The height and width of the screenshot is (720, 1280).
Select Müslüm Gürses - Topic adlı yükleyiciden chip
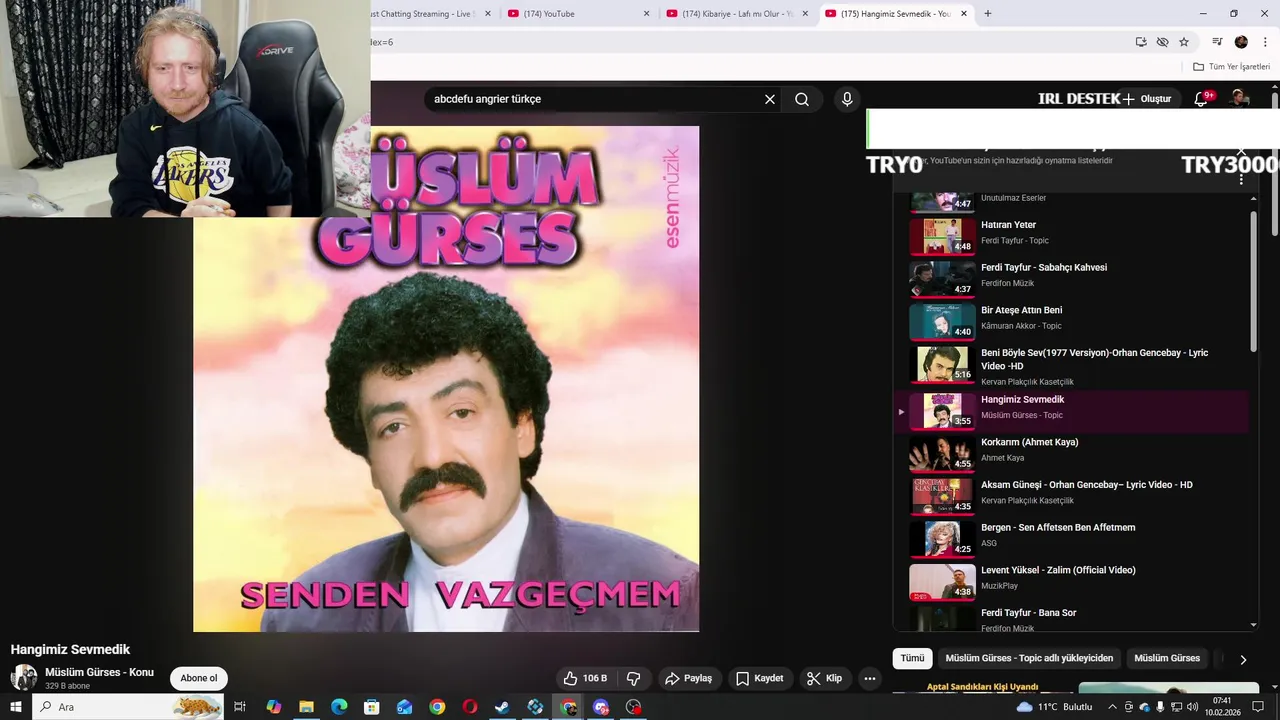point(1029,658)
